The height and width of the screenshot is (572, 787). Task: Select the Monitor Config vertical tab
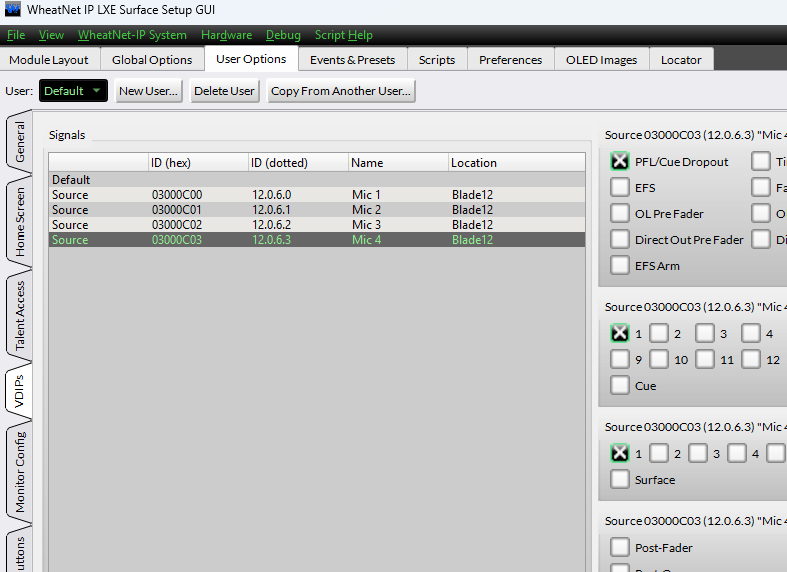(20, 472)
